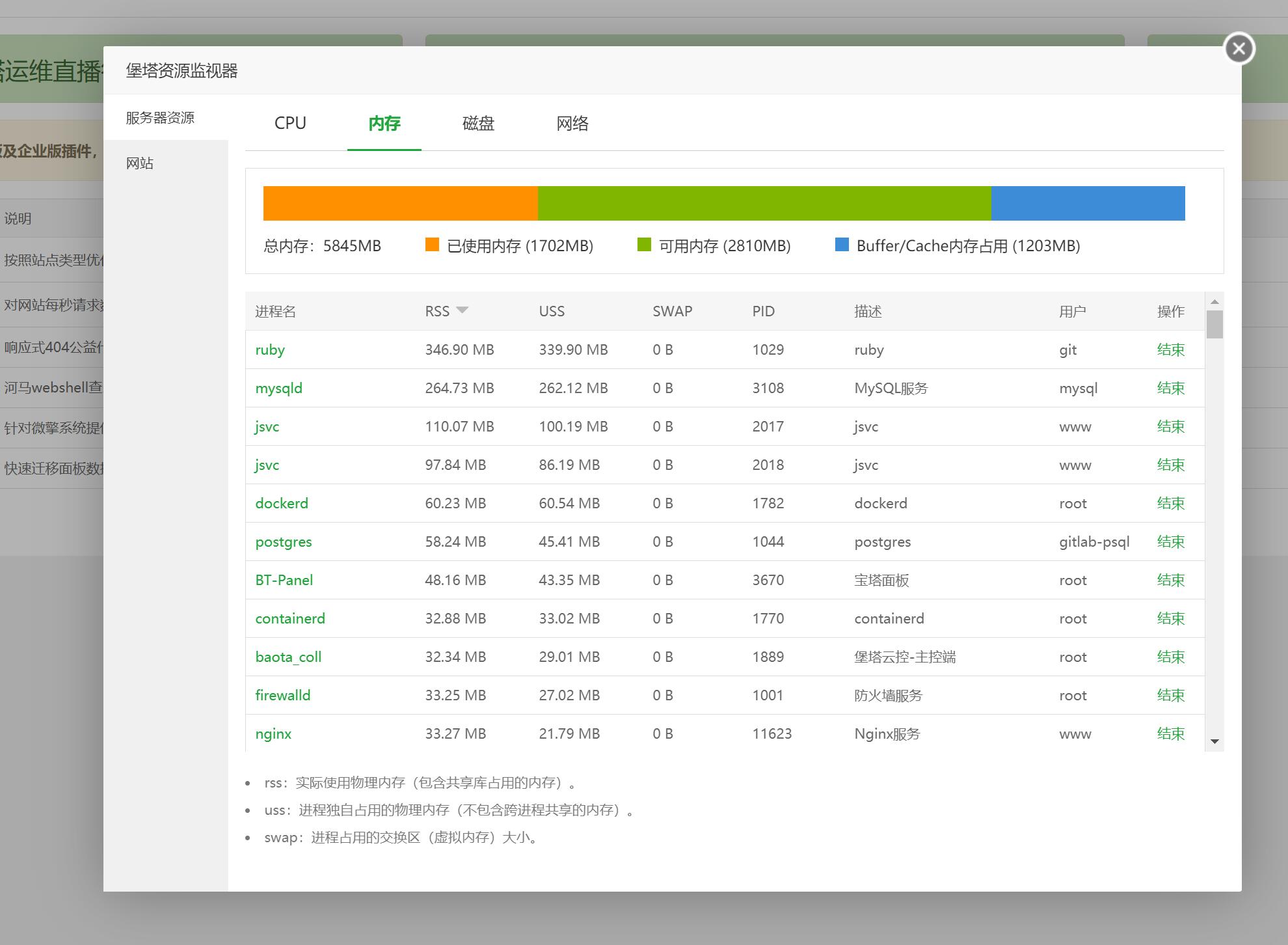Screen dimensions: 1288x945
Task: Click the USS column header
Action: [x=552, y=311]
